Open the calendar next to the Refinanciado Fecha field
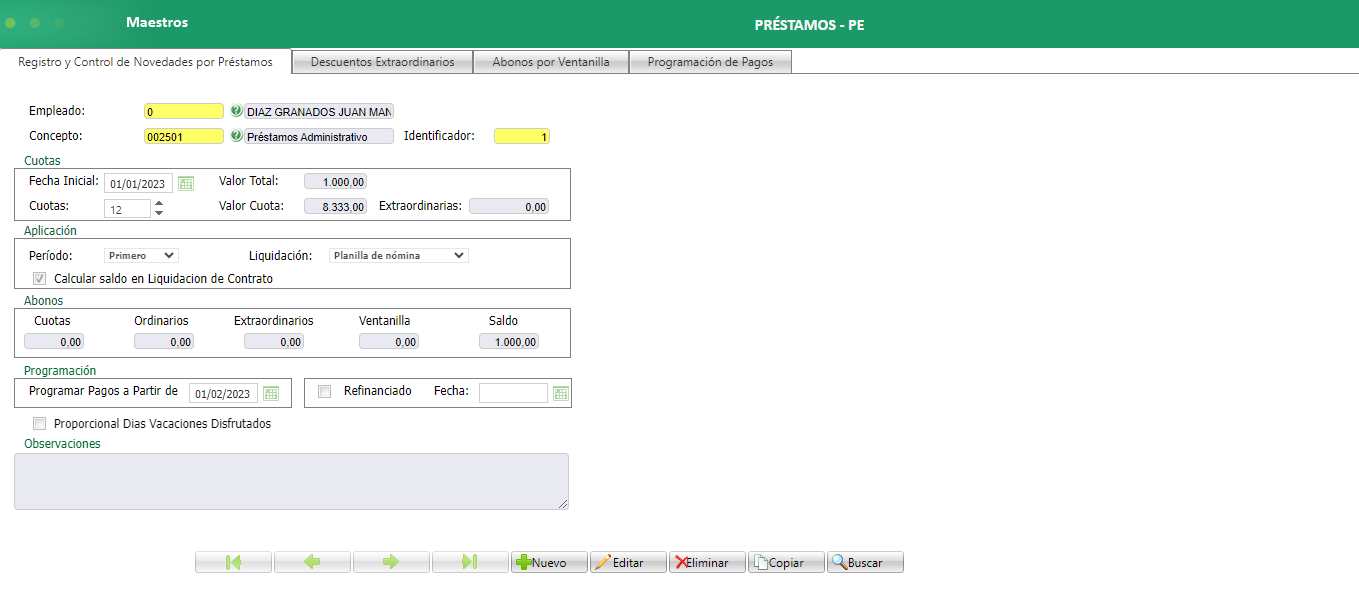Image resolution: width=1359 pixels, height=594 pixels. point(560,392)
